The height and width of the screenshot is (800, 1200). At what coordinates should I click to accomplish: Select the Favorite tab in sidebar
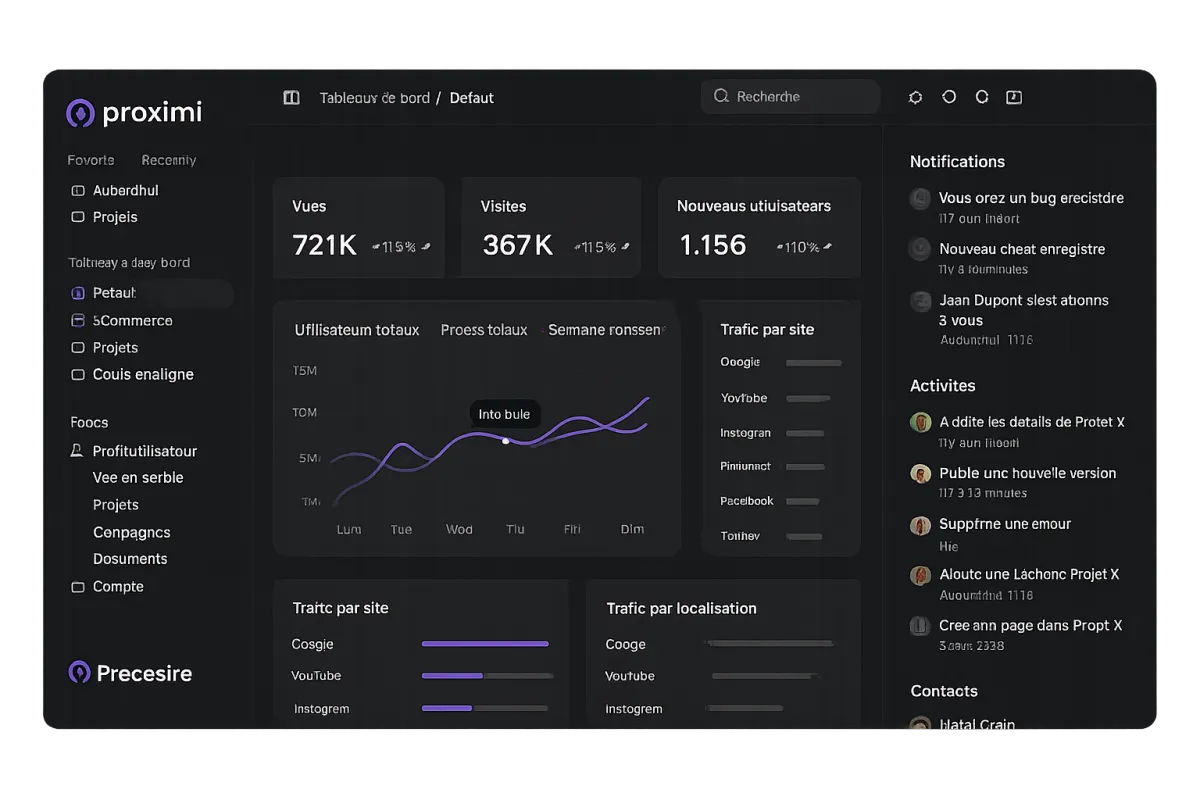(x=91, y=160)
